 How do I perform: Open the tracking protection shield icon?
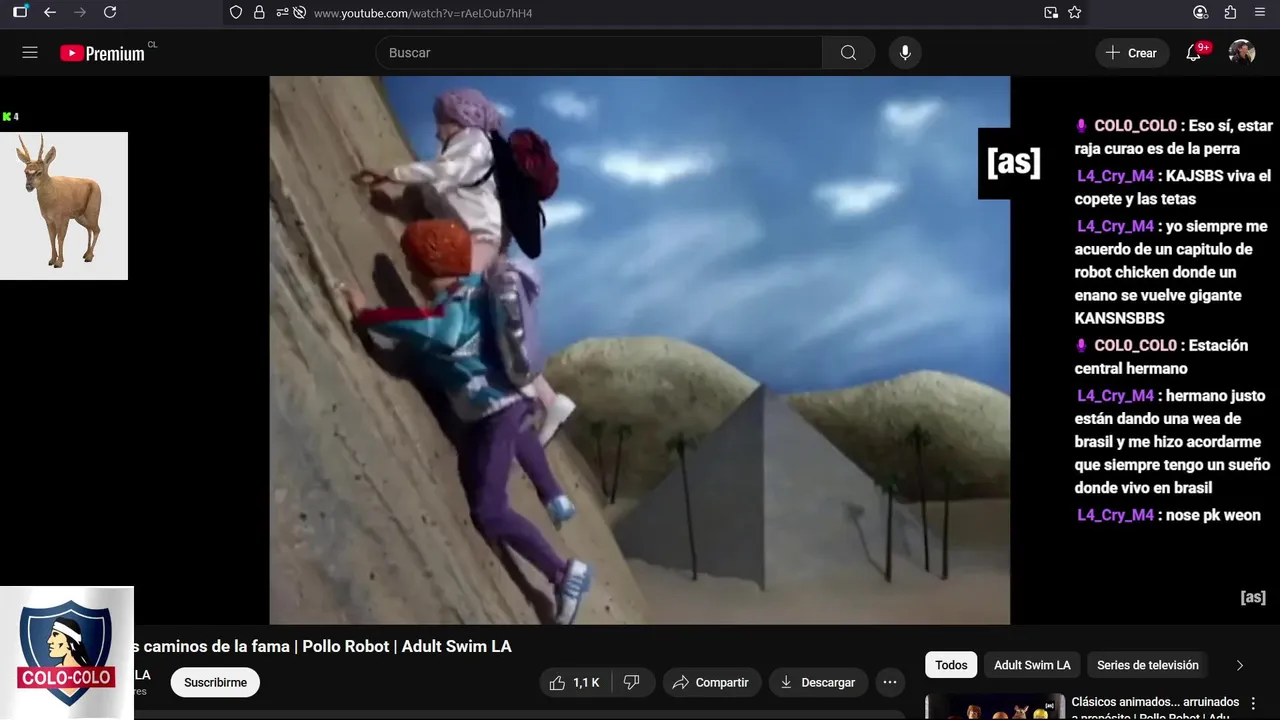pyautogui.click(x=236, y=13)
